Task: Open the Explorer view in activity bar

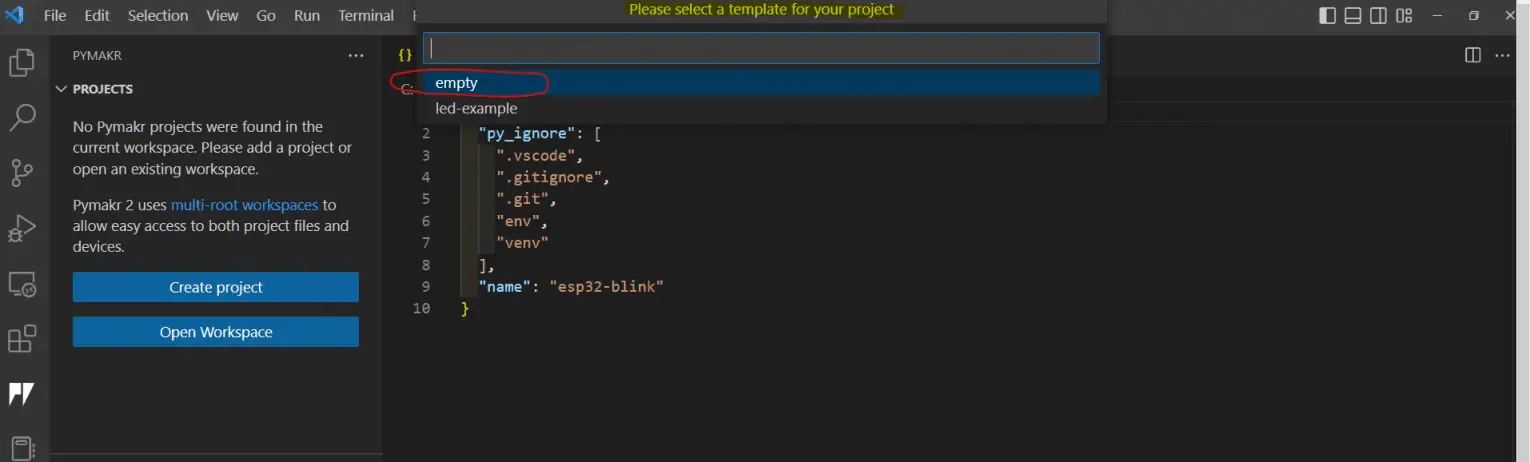Action: (x=22, y=63)
